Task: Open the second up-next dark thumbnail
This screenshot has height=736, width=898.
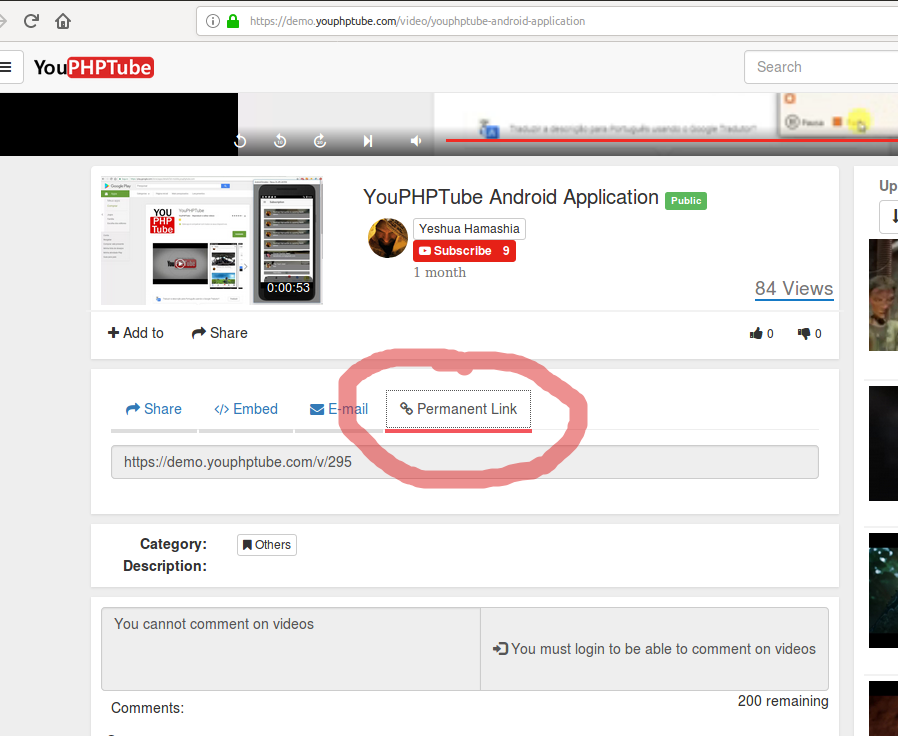Action: [x=883, y=443]
